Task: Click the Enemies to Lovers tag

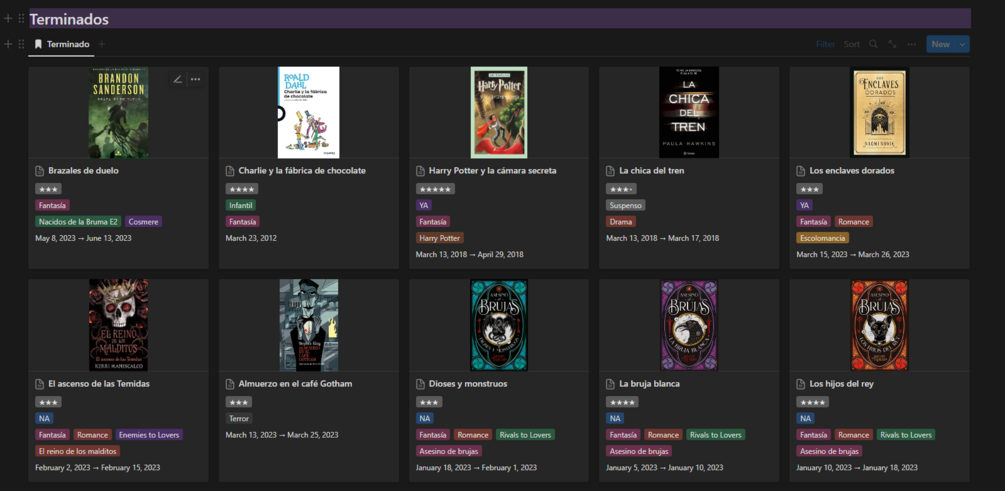Action: pyautogui.click(x=149, y=435)
